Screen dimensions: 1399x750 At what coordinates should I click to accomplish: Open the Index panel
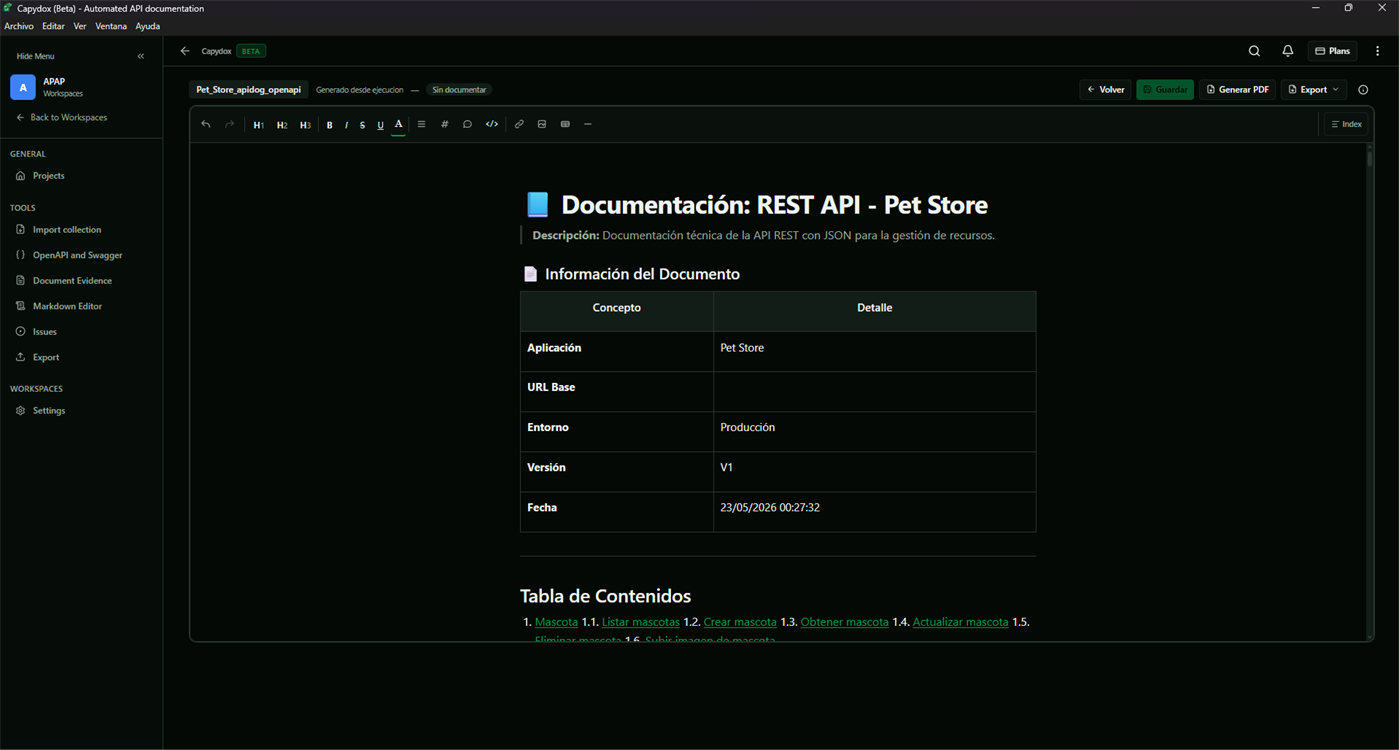(x=1346, y=124)
